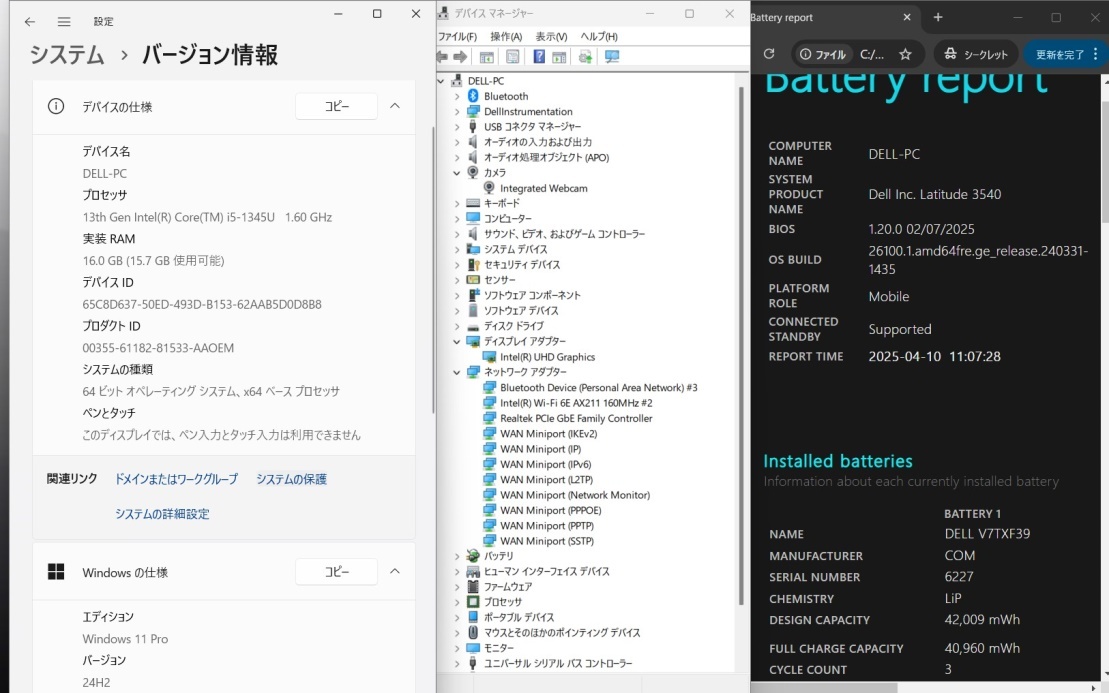Select the セキュリティ デバイス category
Viewport: 1109px width, 693px height.
tap(521, 264)
